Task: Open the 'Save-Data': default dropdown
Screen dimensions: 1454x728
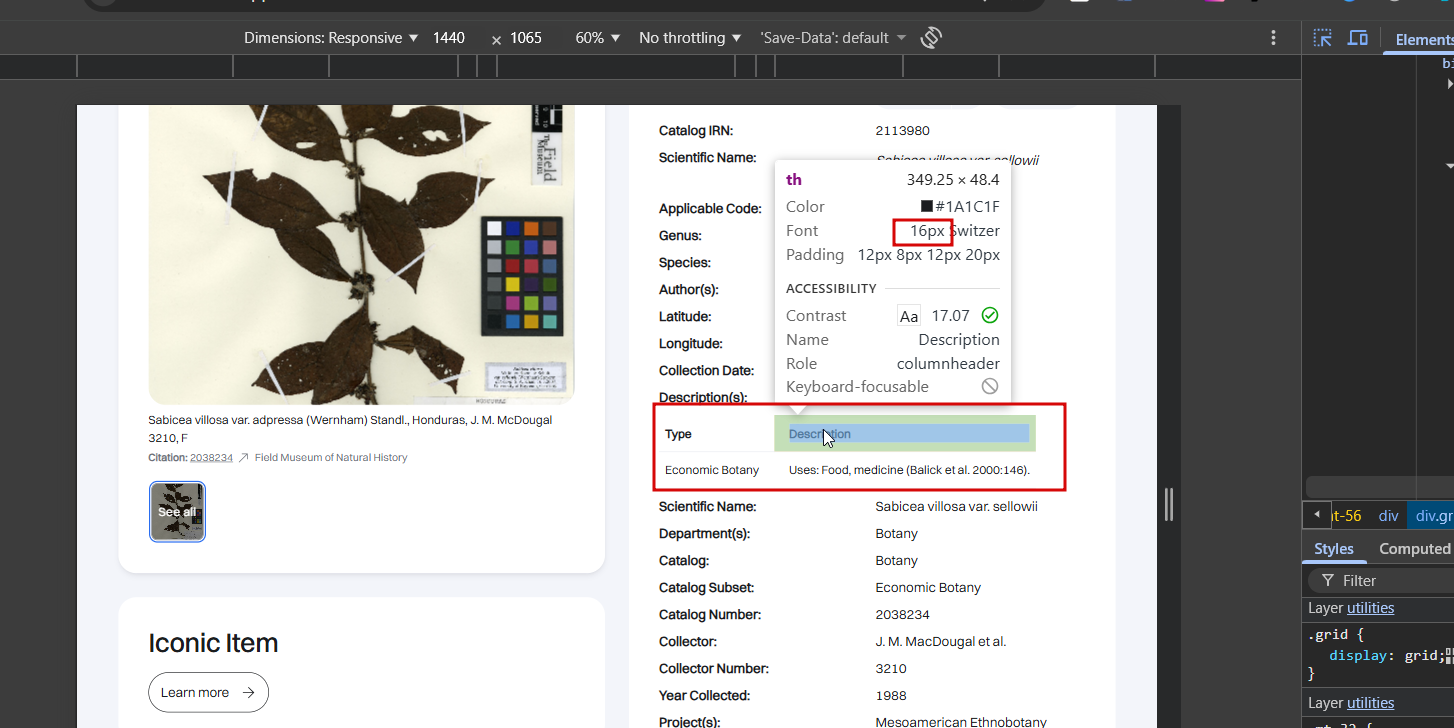Action: [x=833, y=38]
